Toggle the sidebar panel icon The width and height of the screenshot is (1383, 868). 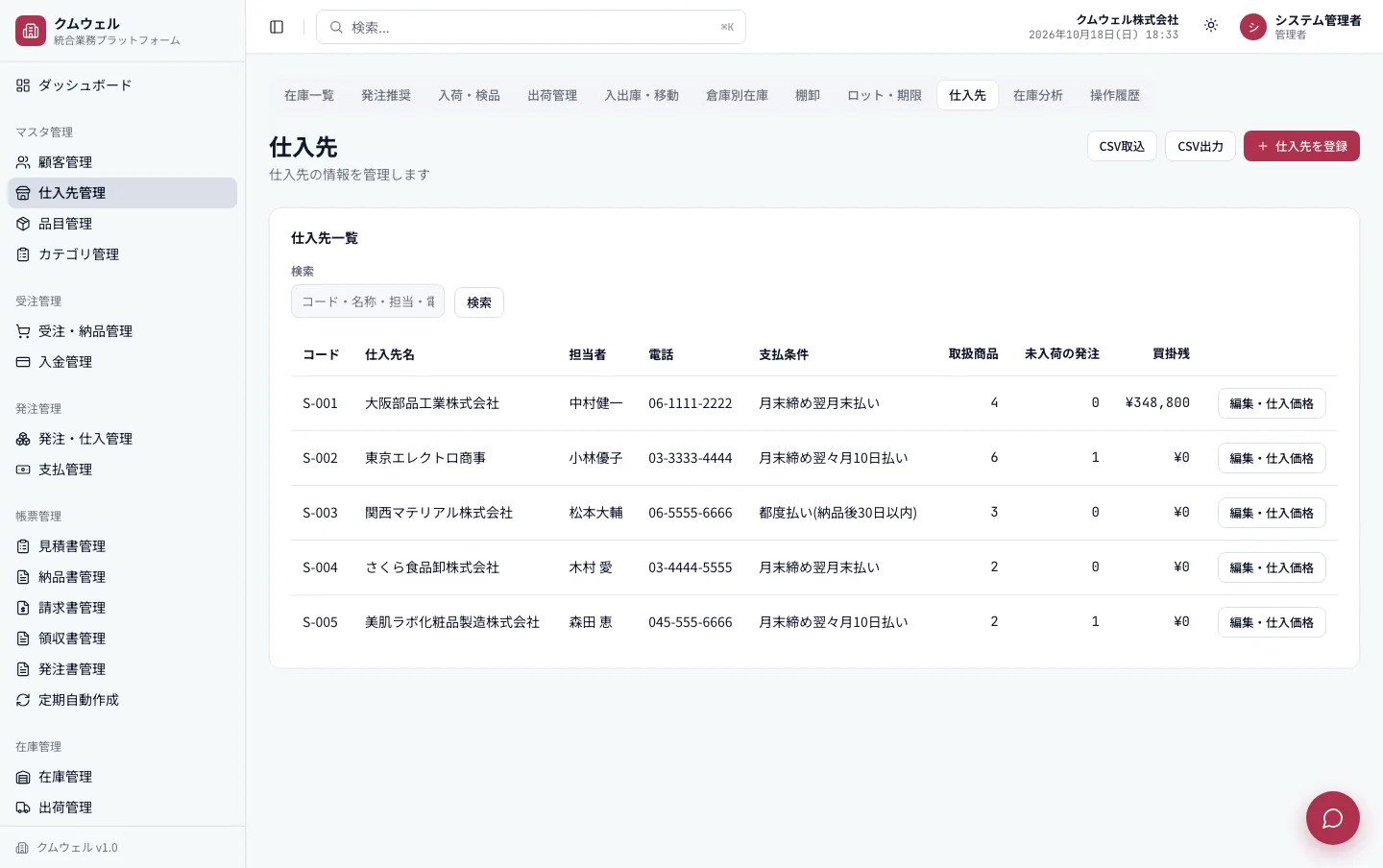click(277, 27)
